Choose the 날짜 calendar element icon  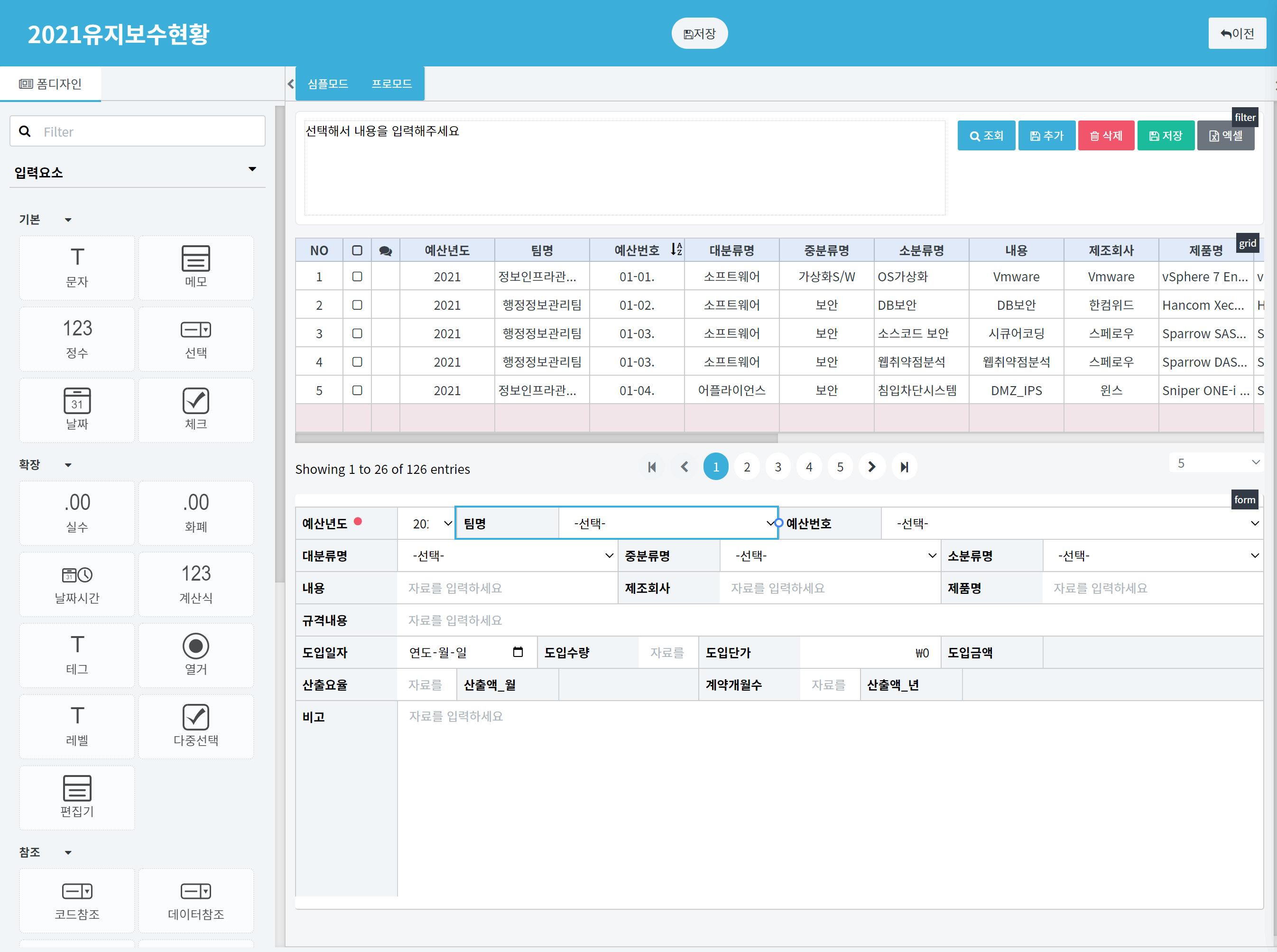point(77,400)
